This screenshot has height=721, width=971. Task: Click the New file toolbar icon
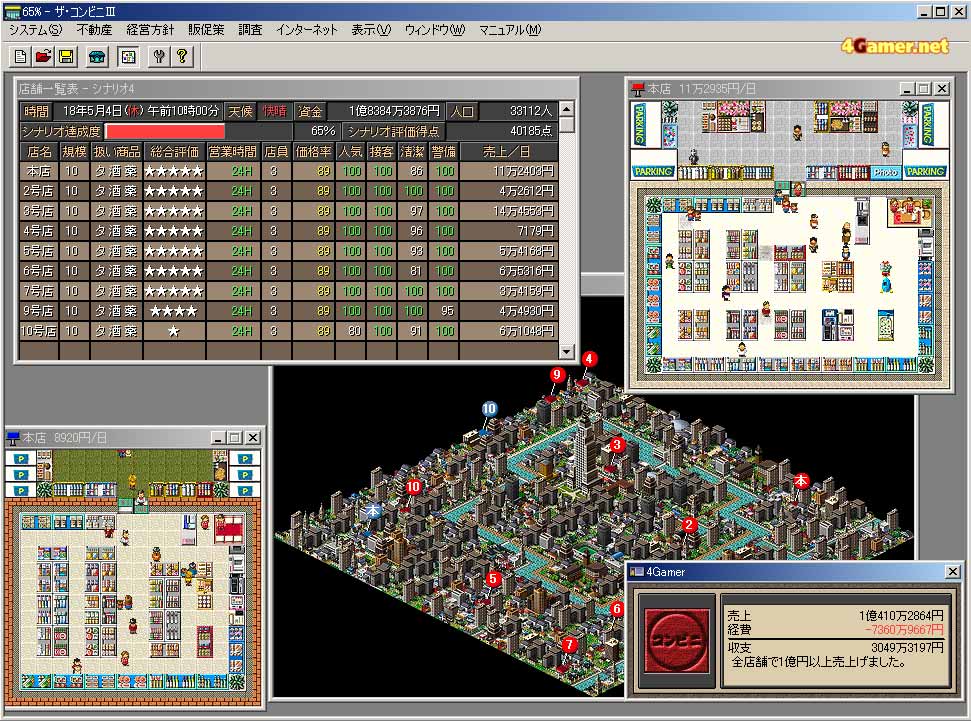pyautogui.click(x=20, y=57)
